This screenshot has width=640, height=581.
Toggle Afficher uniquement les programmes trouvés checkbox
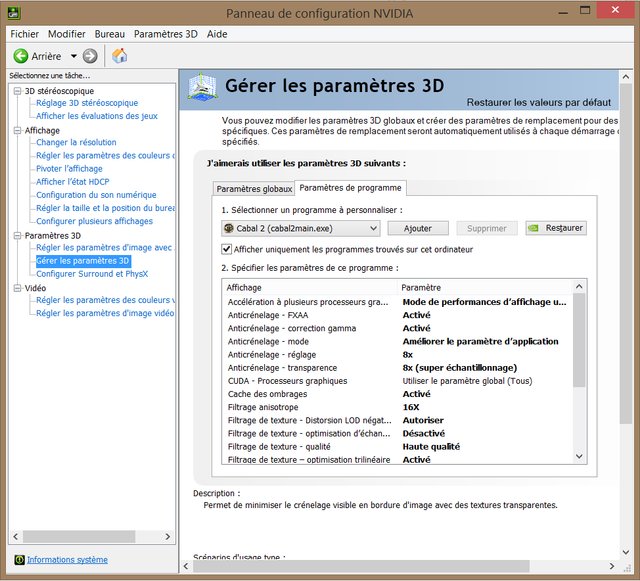click(x=226, y=249)
